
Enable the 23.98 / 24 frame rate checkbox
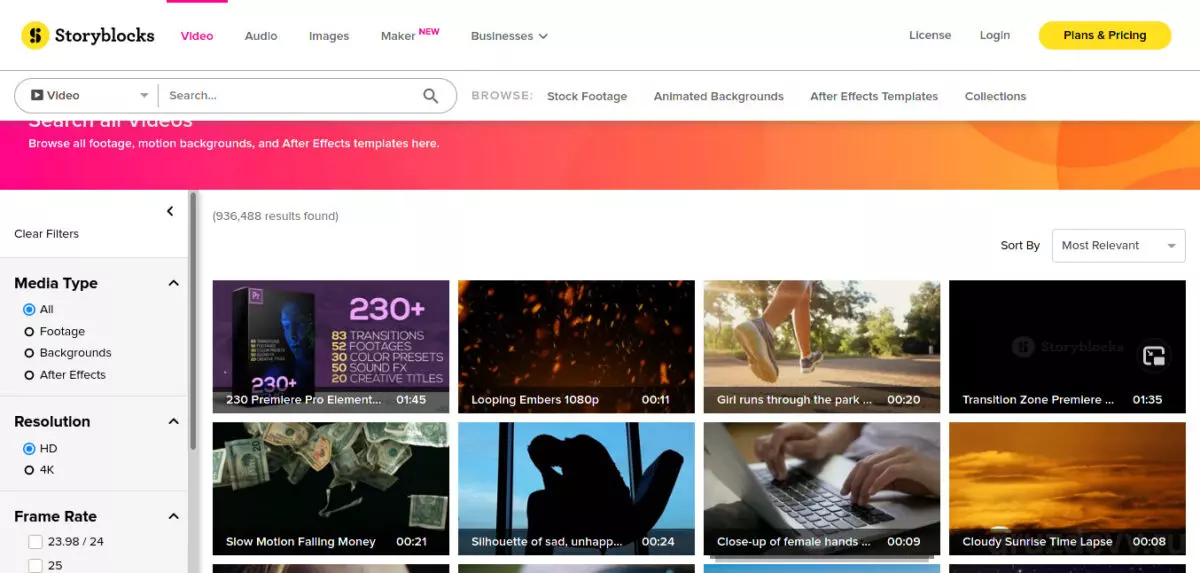click(x=35, y=542)
